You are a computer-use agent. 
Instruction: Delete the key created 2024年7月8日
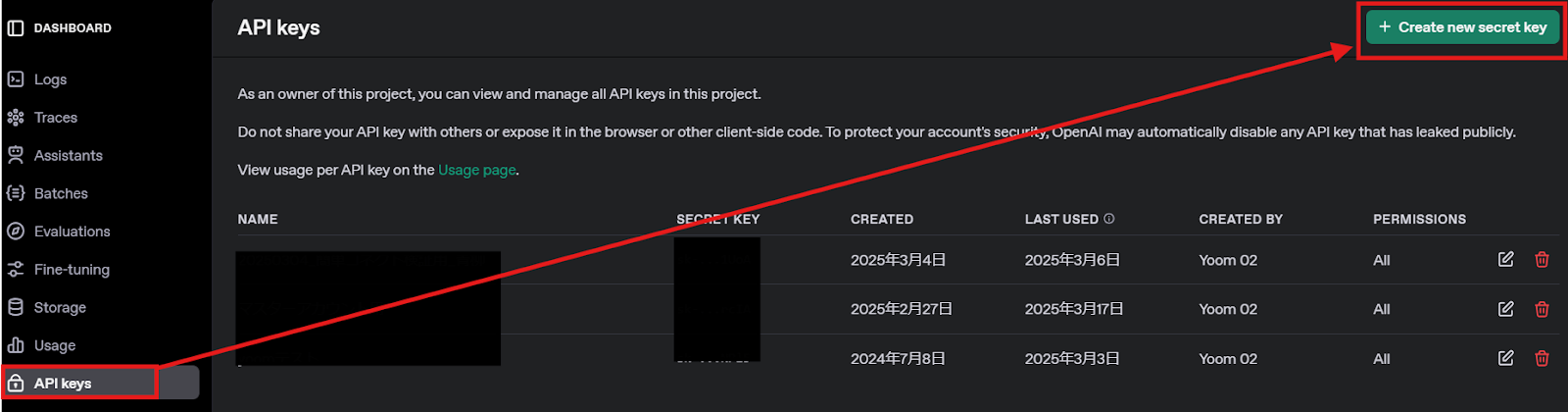click(x=1542, y=358)
